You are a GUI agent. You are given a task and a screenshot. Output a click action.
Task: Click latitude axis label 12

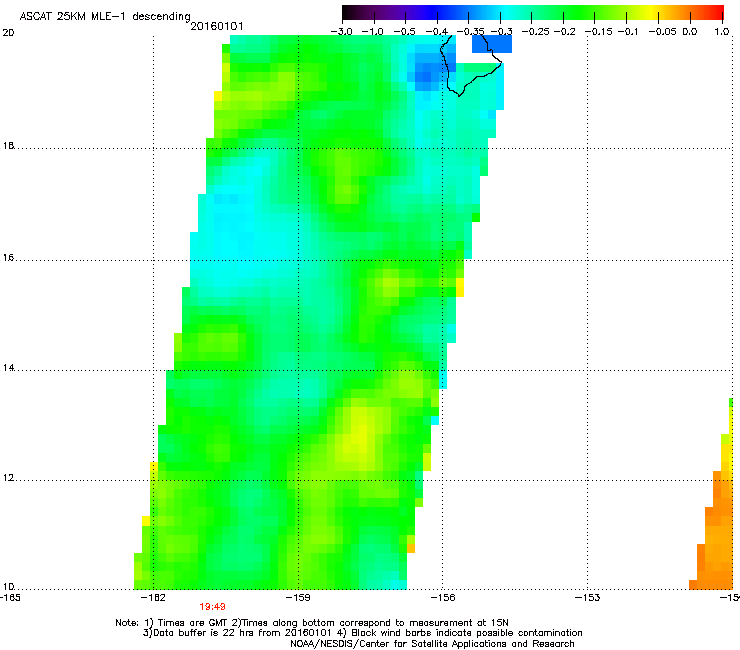click(8, 478)
